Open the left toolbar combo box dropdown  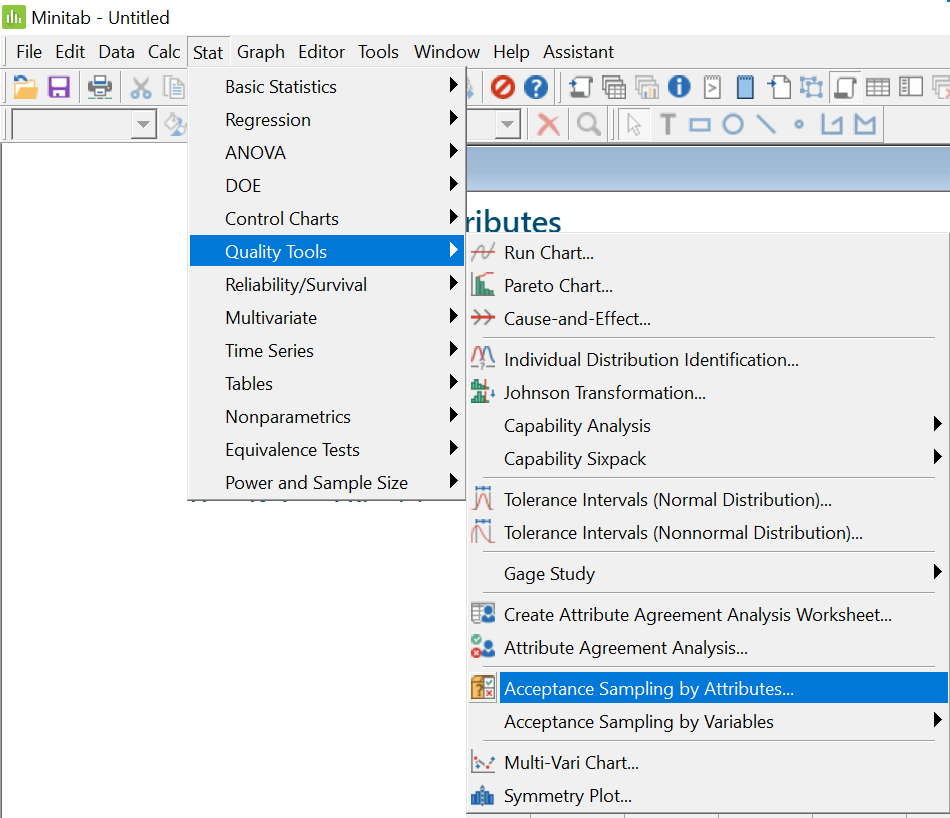pyautogui.click(x=144, y=125)
